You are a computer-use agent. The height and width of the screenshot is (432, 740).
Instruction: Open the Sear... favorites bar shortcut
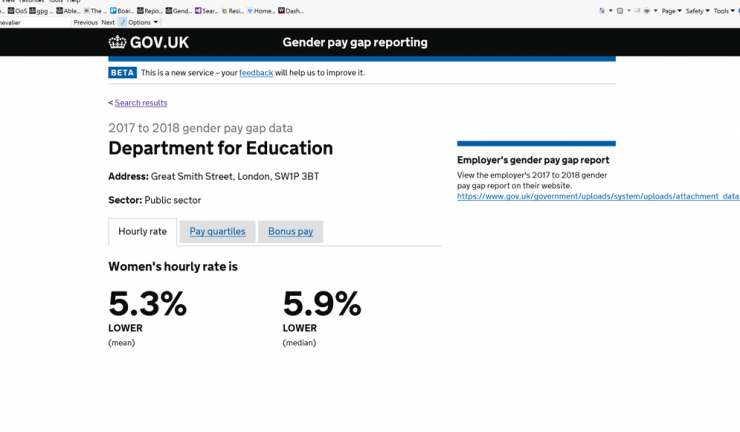[207, 10]
